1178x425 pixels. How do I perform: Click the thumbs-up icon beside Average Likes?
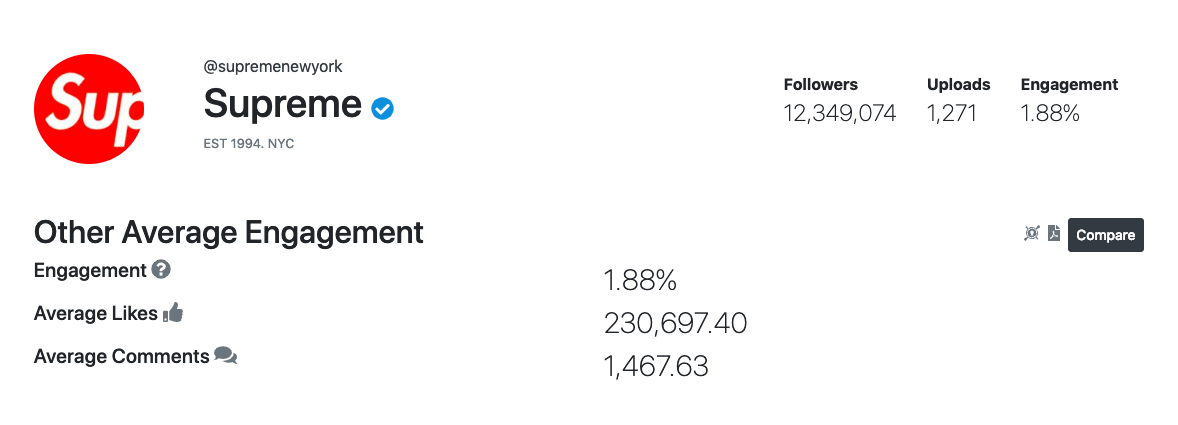click(173, 312)
